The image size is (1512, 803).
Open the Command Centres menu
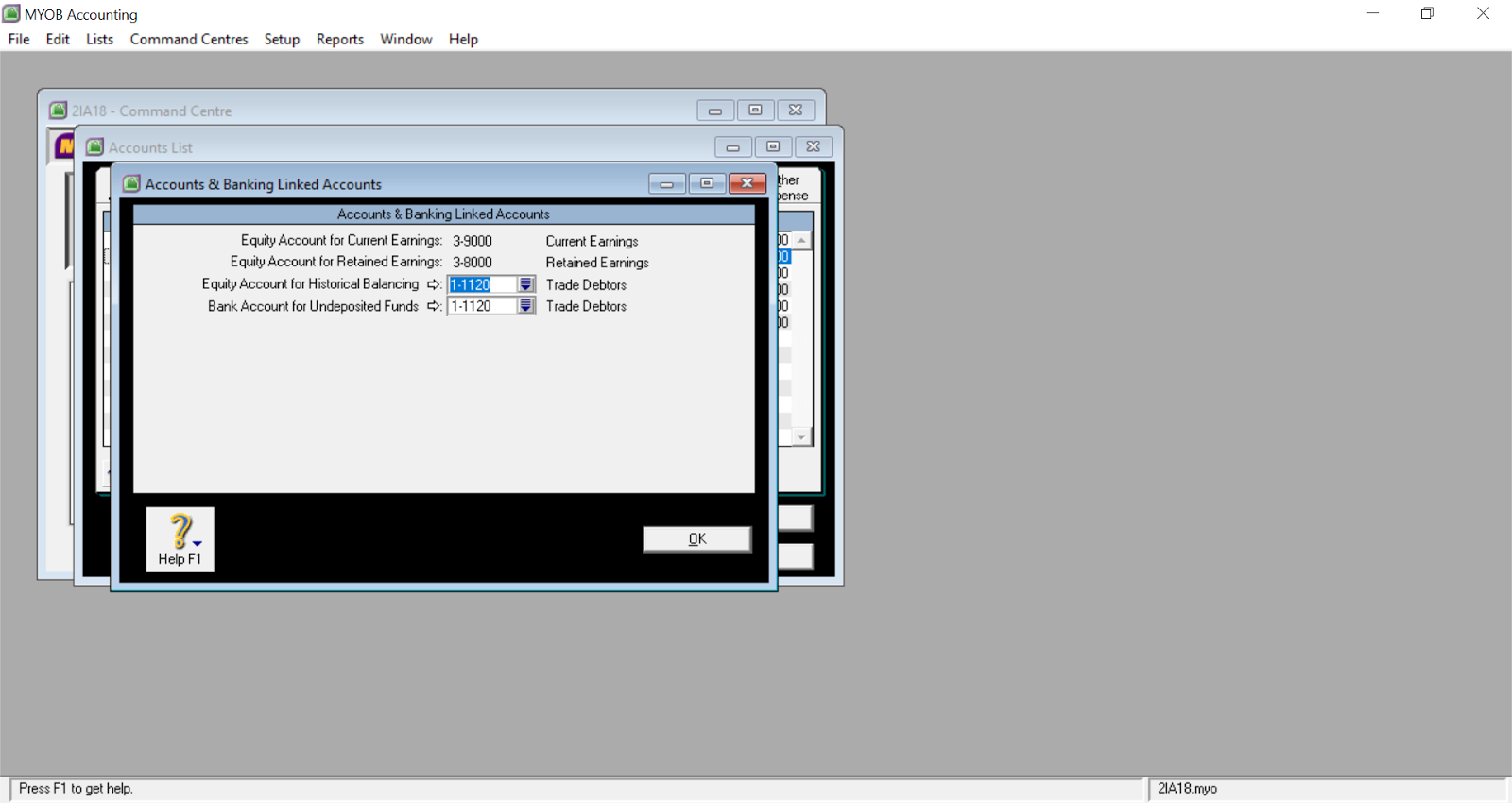pos(189,39)
